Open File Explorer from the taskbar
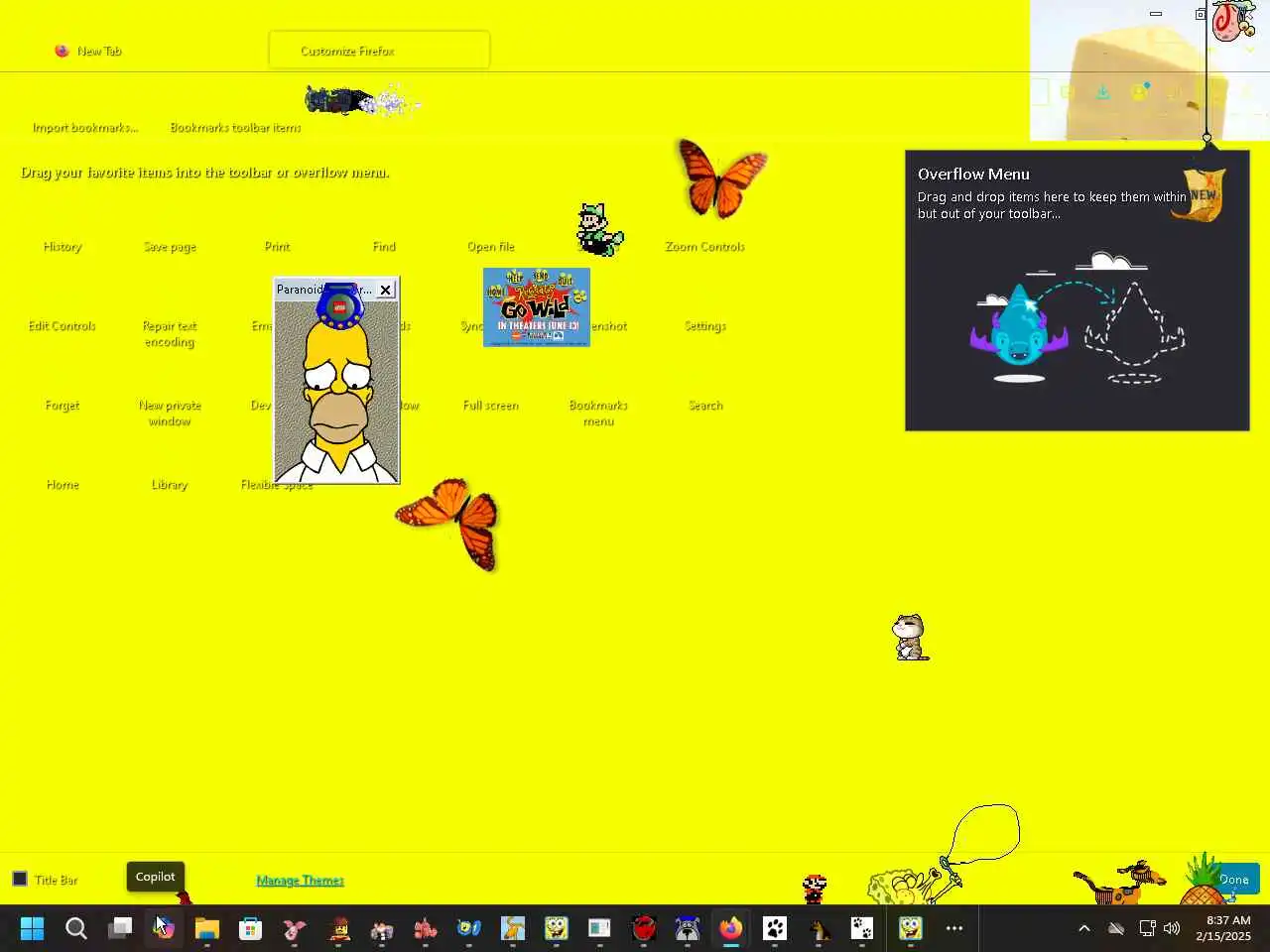The height and width of the screenshot is (952, 1270). click(x=207, y=929)
